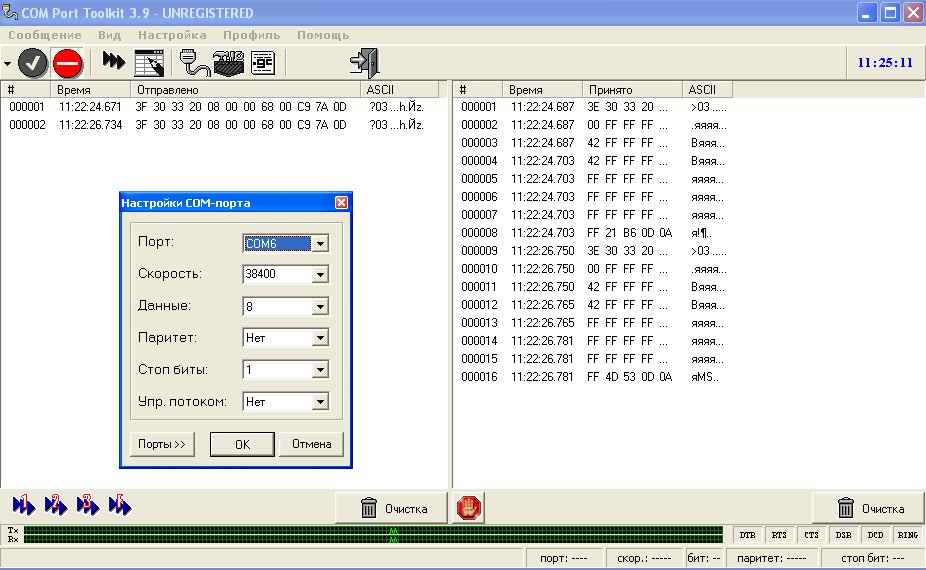Image resolution: width=926 pixels, height=570 pixels.
Task: Click Отмена to cancel dialog
Action: (x=311, y=444)
